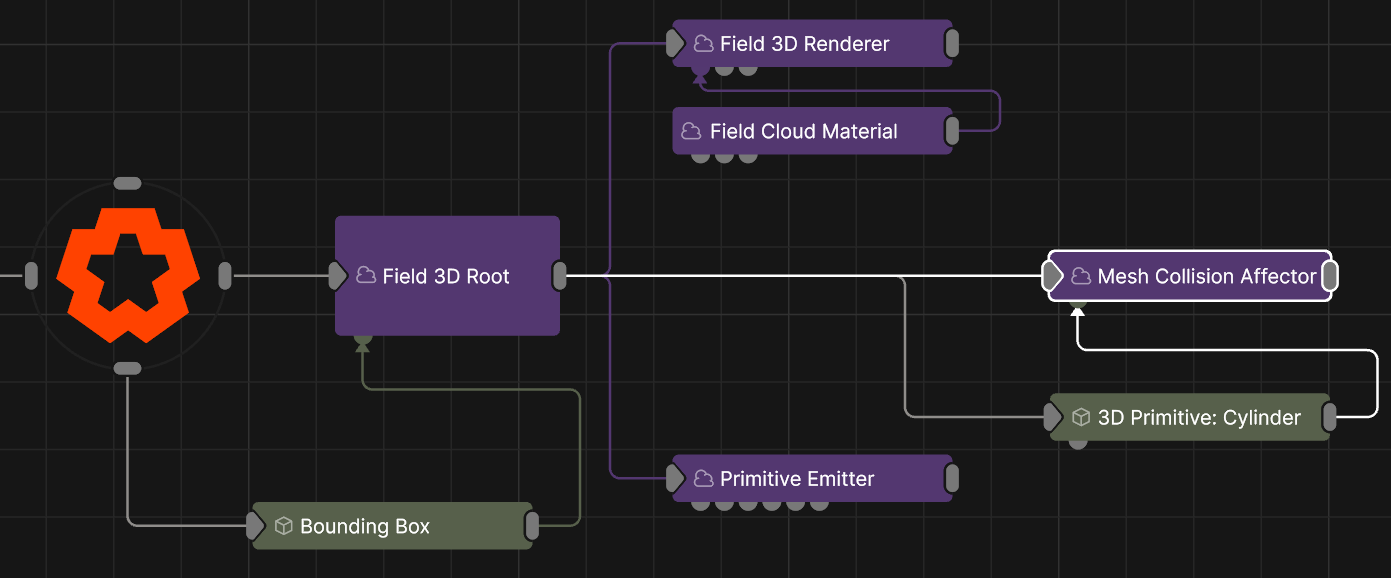
Task: Click right output port of root logo node
Action: pyautogui.click(x=225, y=276)
